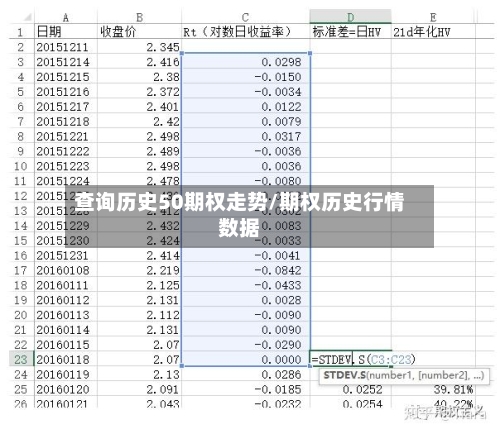Image resolution: width=500 pixels, height=434 pixels.
Task: Select closing price 2.416
Action: (139, 62)
